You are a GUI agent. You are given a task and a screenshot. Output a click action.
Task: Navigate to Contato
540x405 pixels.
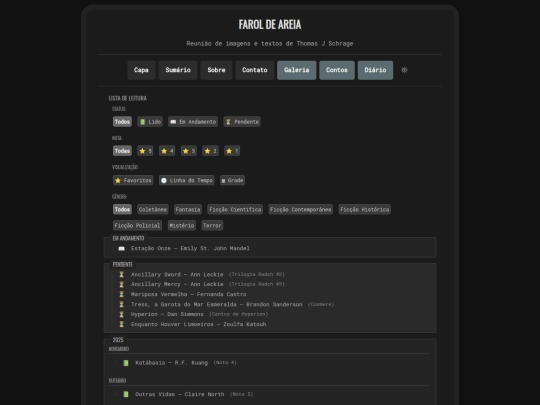255,70
